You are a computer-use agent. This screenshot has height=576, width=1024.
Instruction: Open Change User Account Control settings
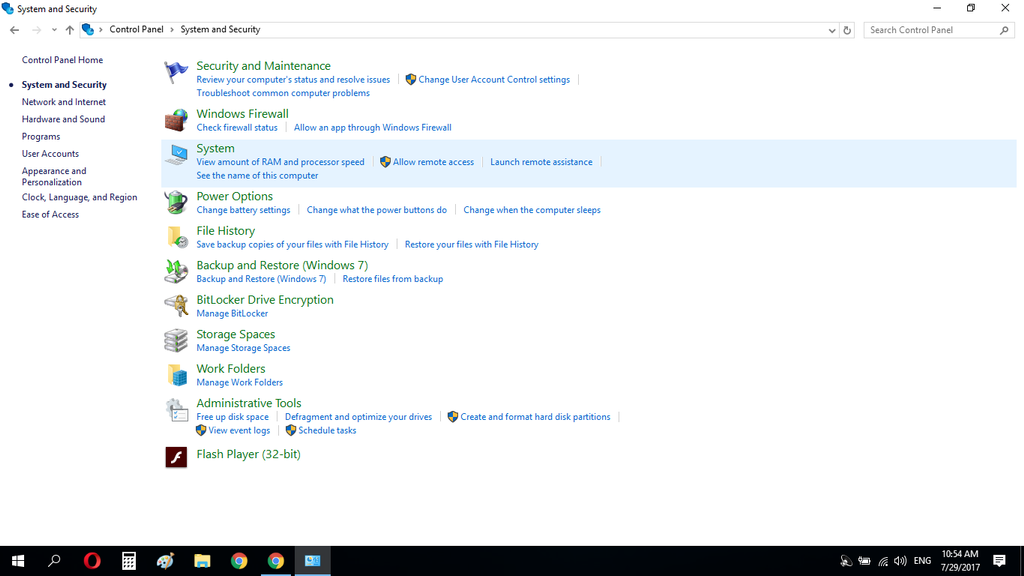[x=494, y=80]
